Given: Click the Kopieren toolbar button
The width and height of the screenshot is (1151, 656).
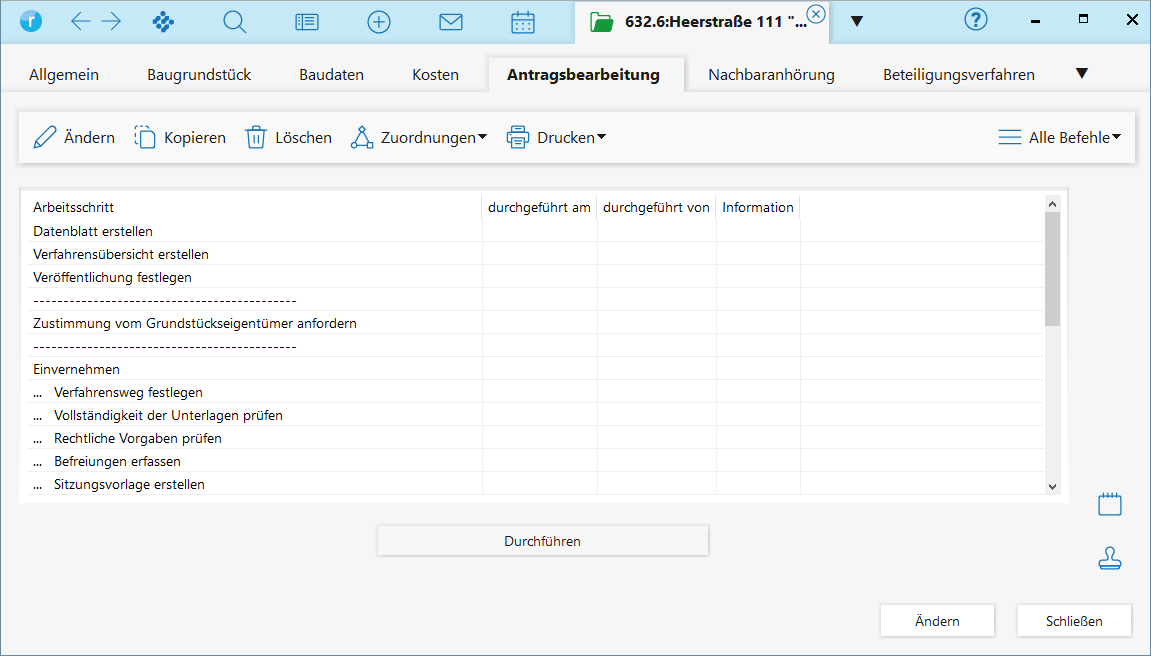Looking at the screenshot, I should pos(181,137).
